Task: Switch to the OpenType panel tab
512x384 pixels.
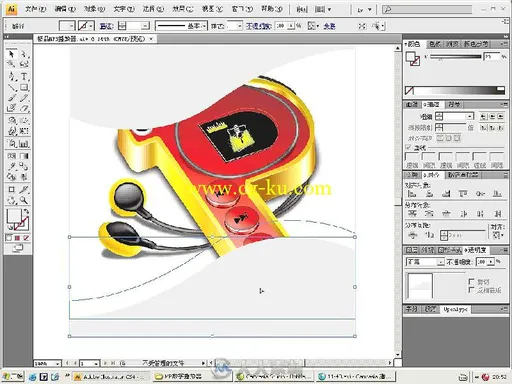Action: point(455,309)
